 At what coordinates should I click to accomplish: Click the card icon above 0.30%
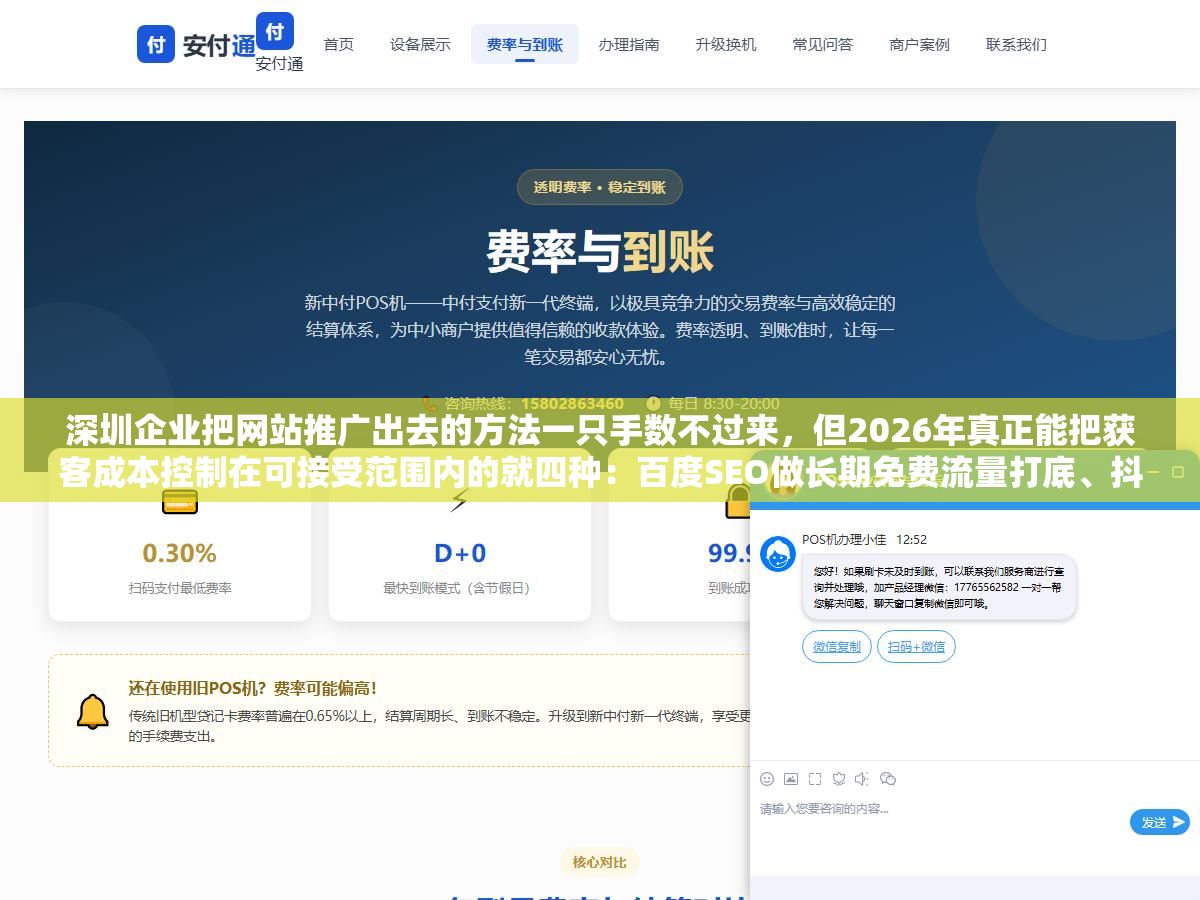pyautogui.click(x=180, y=503)
